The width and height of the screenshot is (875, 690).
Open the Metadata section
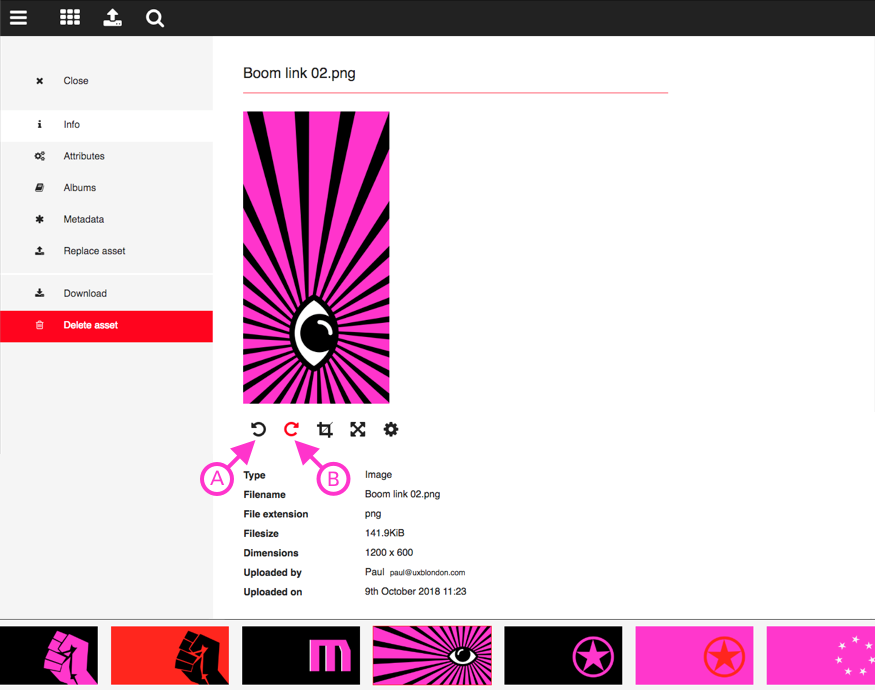click(107, 219)
